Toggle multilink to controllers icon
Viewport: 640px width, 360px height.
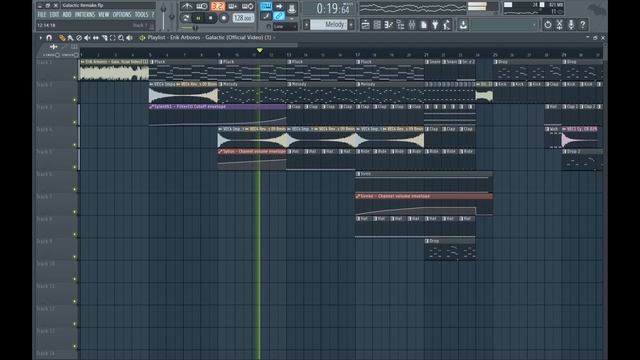click(x=279, y=16)
